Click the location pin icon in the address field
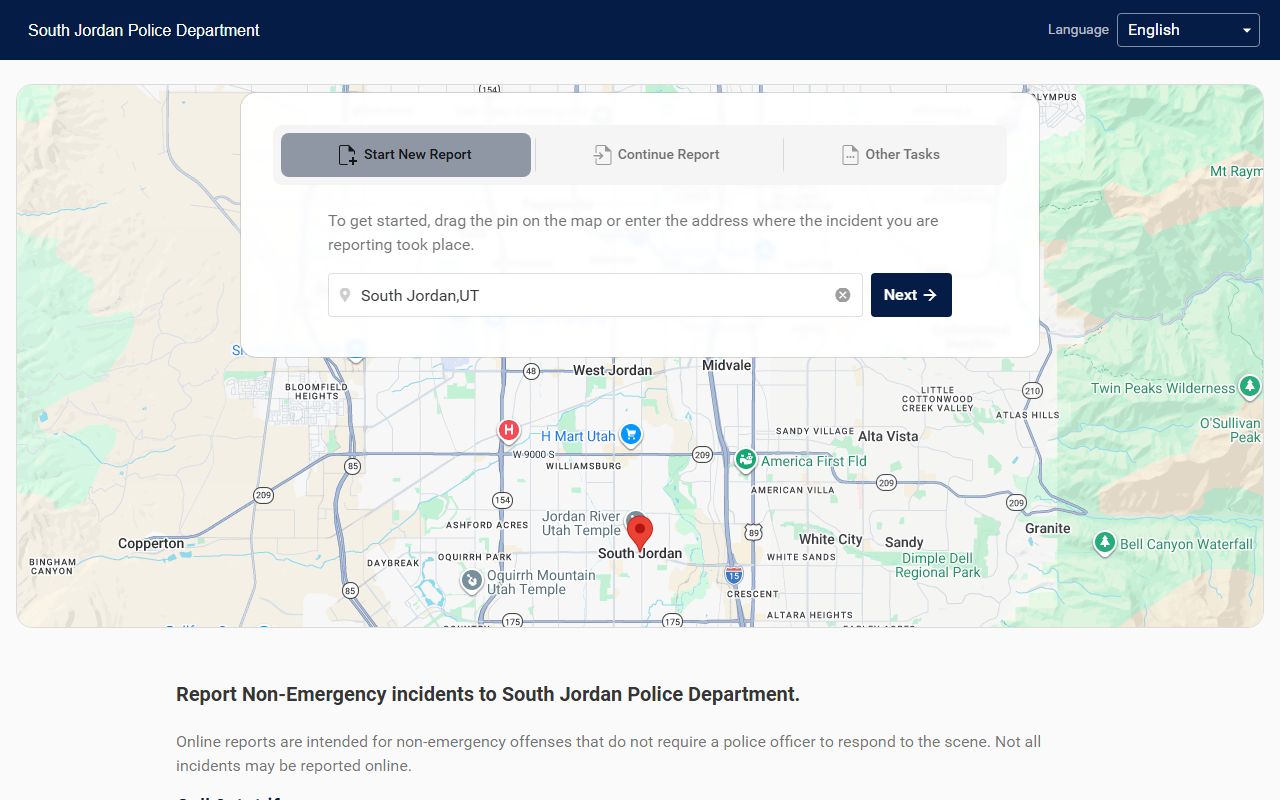Viewport: 1280px width, 800px height. click(345, 295)
